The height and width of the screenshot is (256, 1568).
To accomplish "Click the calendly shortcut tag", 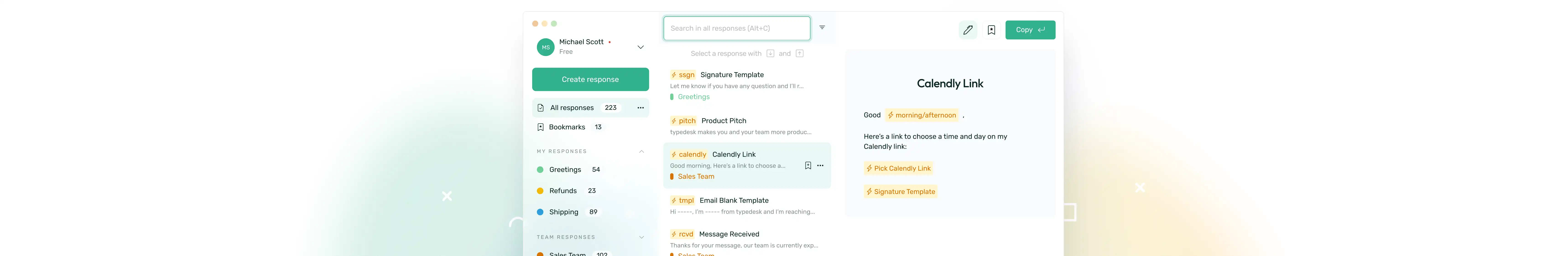I will [689, 154].
